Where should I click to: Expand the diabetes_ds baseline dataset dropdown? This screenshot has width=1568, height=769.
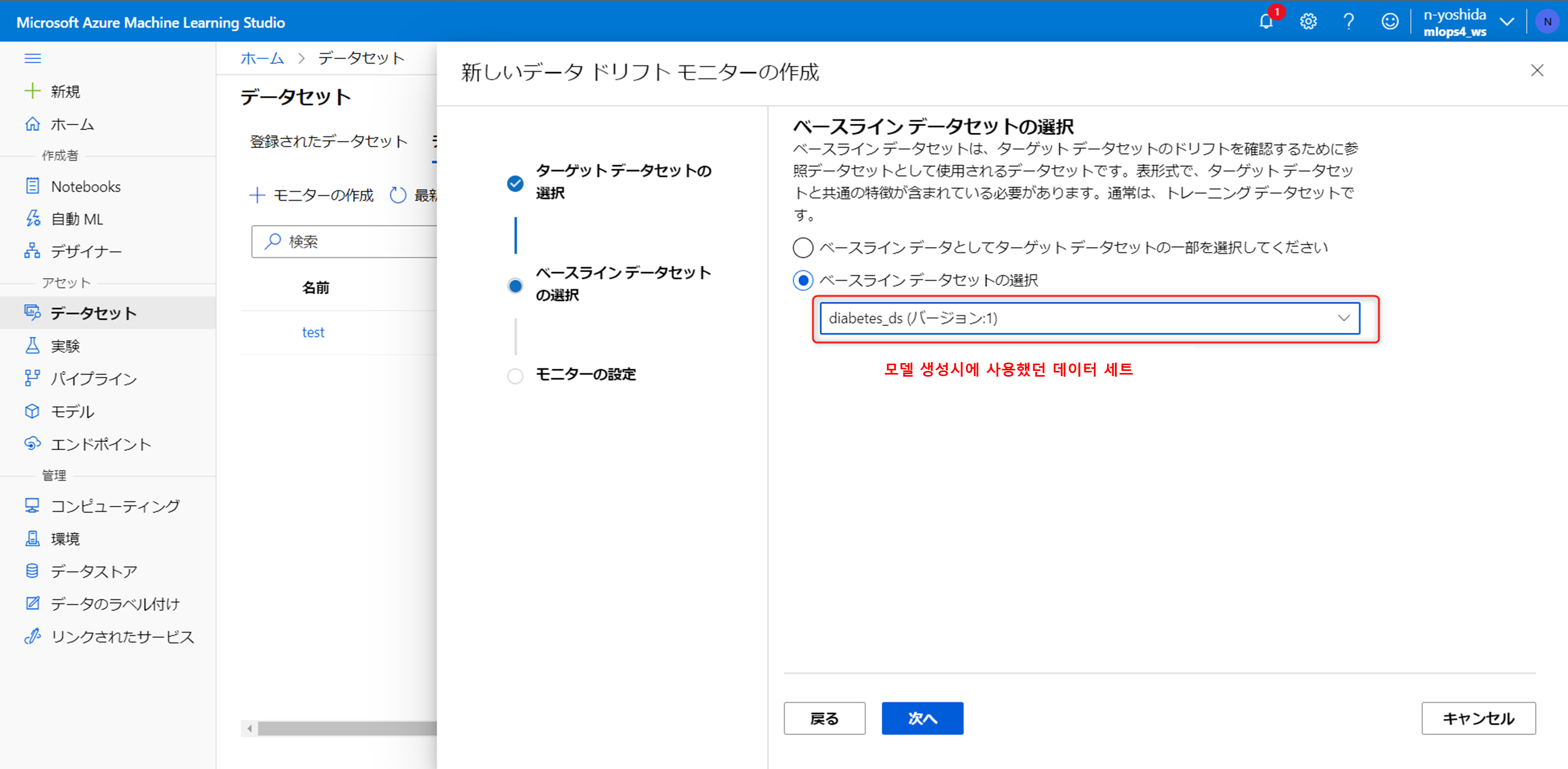(1090, 318)
